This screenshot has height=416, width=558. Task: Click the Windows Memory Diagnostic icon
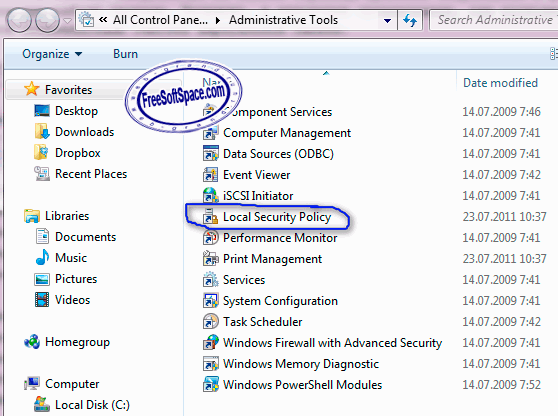[x=211, y=364]
